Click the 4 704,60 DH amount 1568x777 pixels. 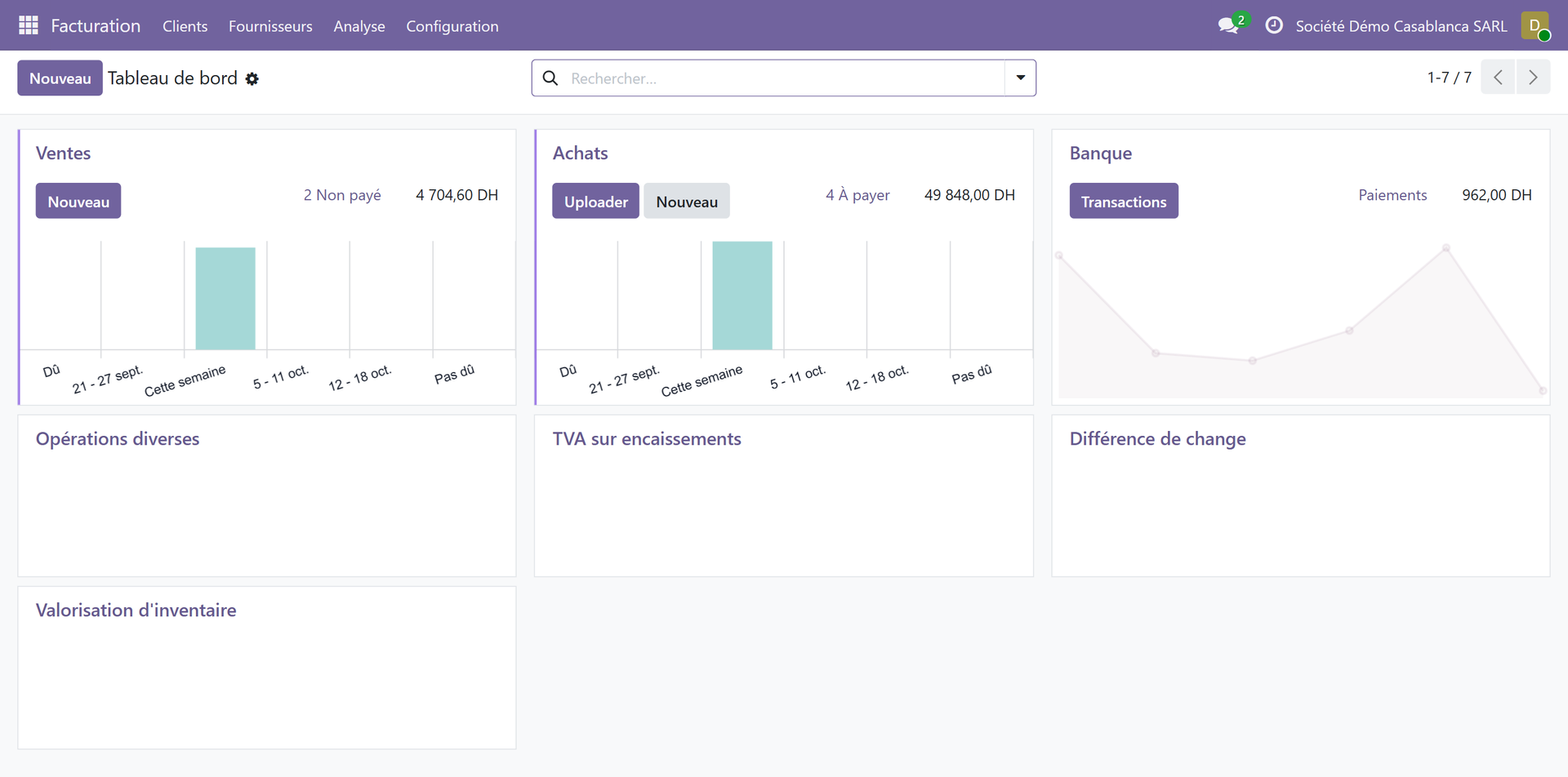(457, 195)
